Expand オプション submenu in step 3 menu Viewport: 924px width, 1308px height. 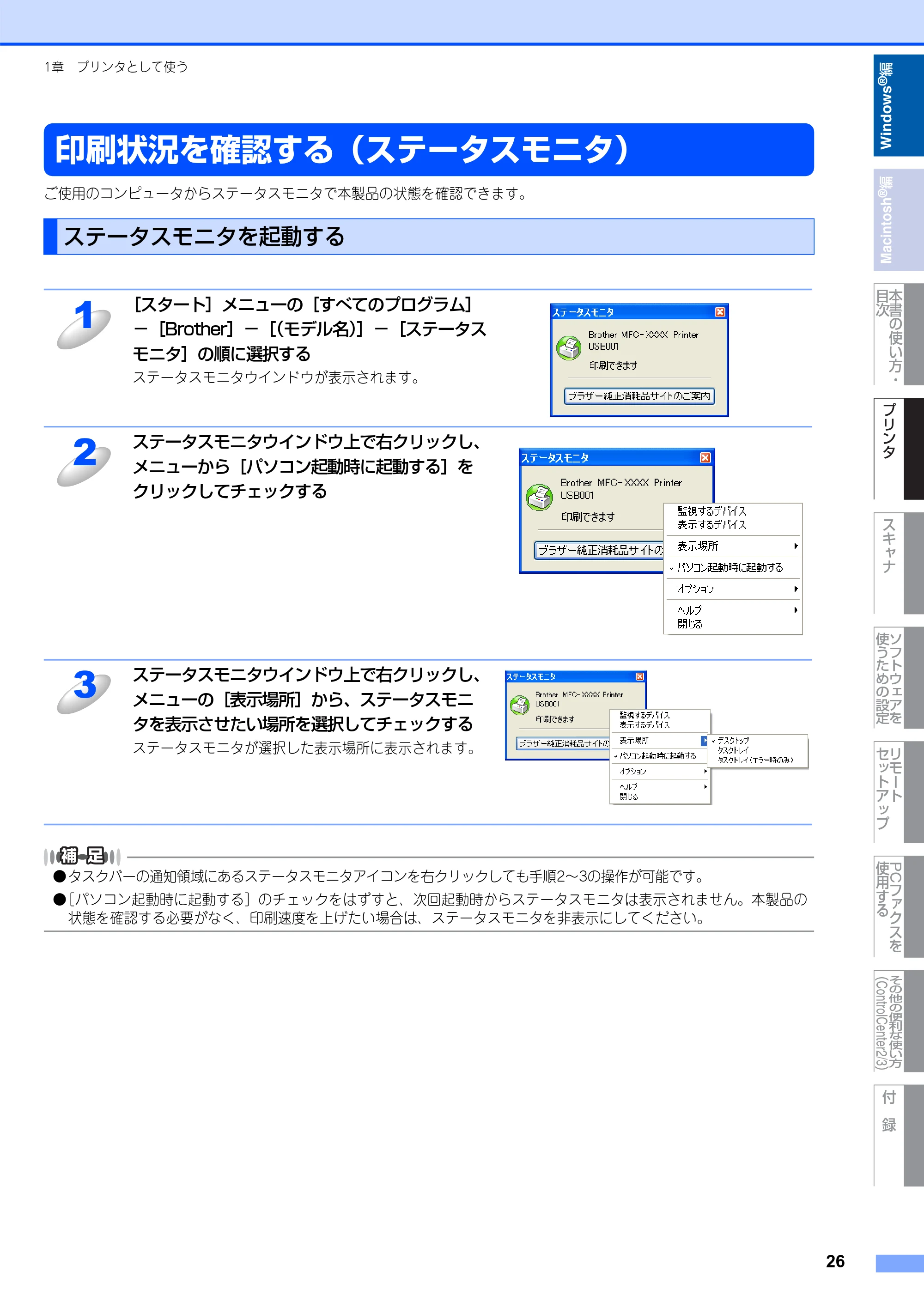pos(660,772)
